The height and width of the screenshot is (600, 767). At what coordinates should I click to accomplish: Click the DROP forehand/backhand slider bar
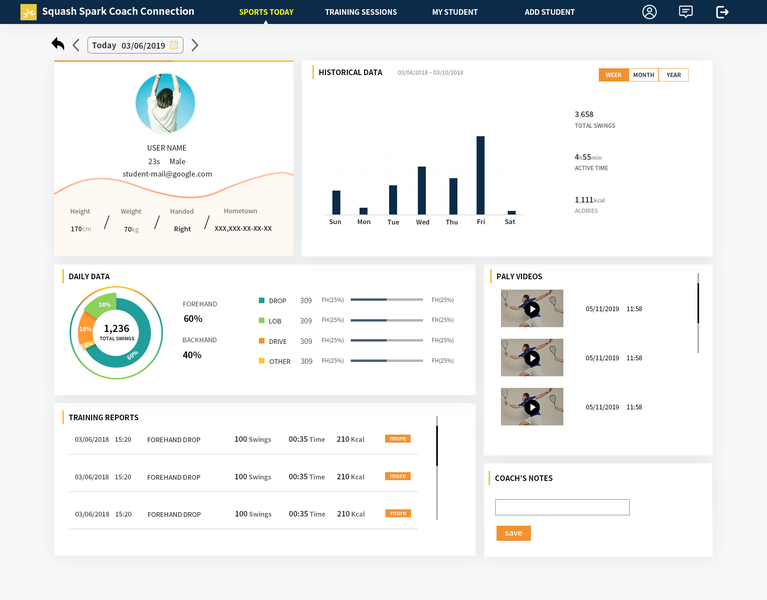[x=386, y=300]
